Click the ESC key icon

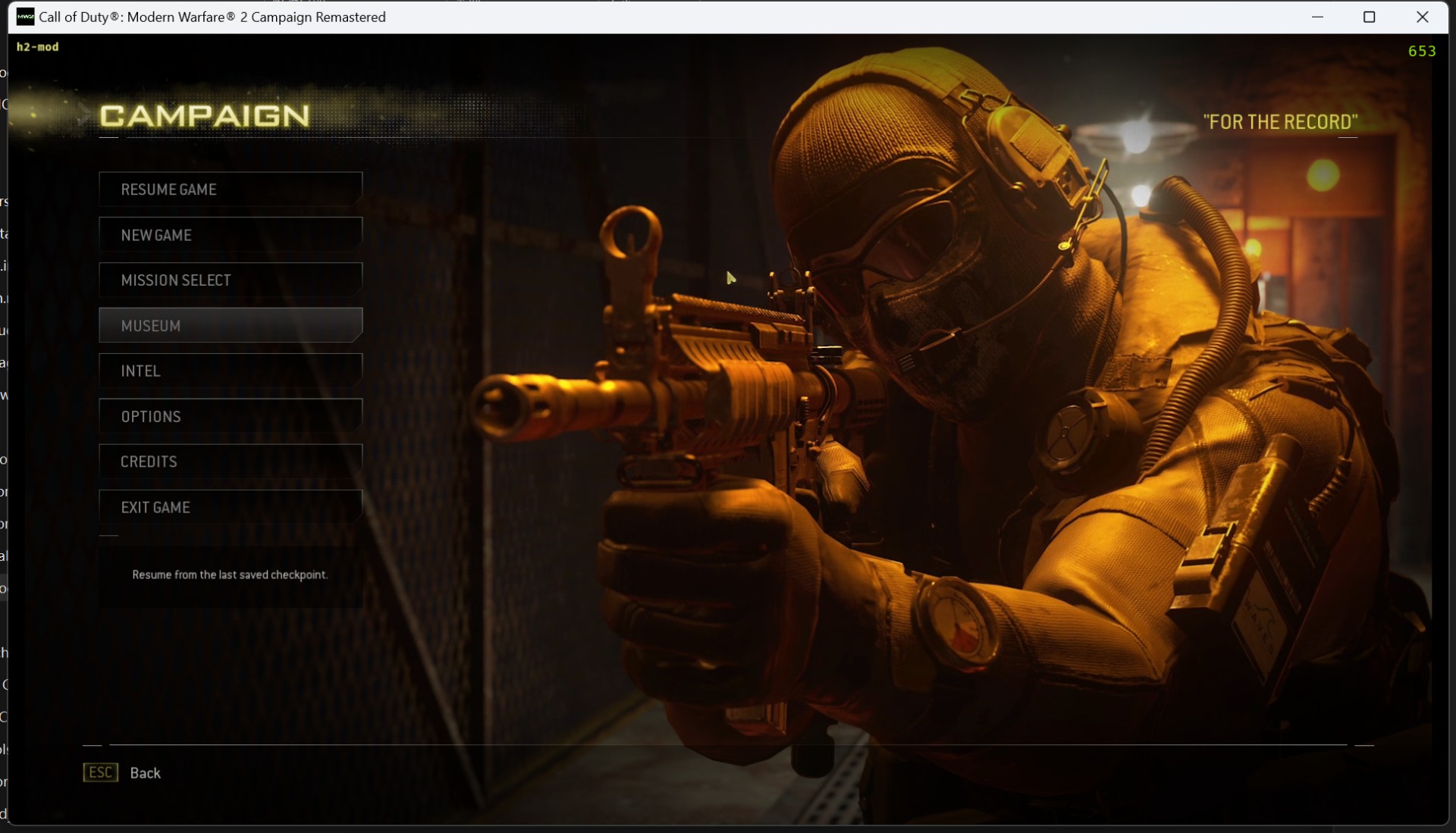pyautogui.click(x=101, y=772)
